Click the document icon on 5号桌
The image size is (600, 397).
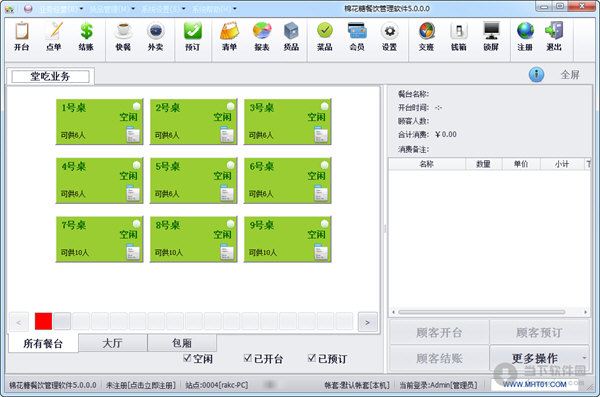(227, 193)
